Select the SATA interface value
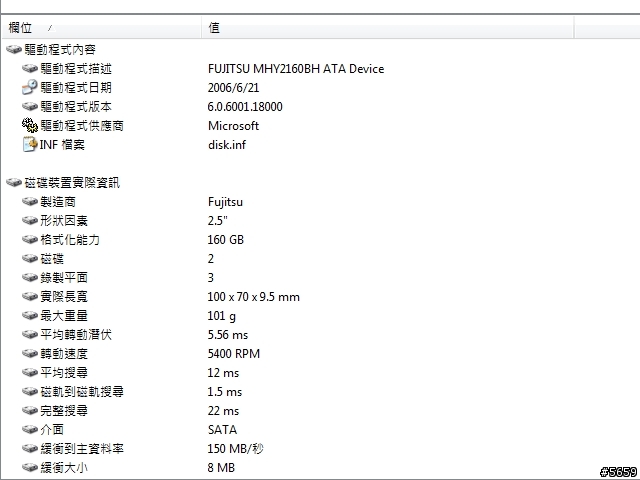640x480 pixels. coord(222,430)
